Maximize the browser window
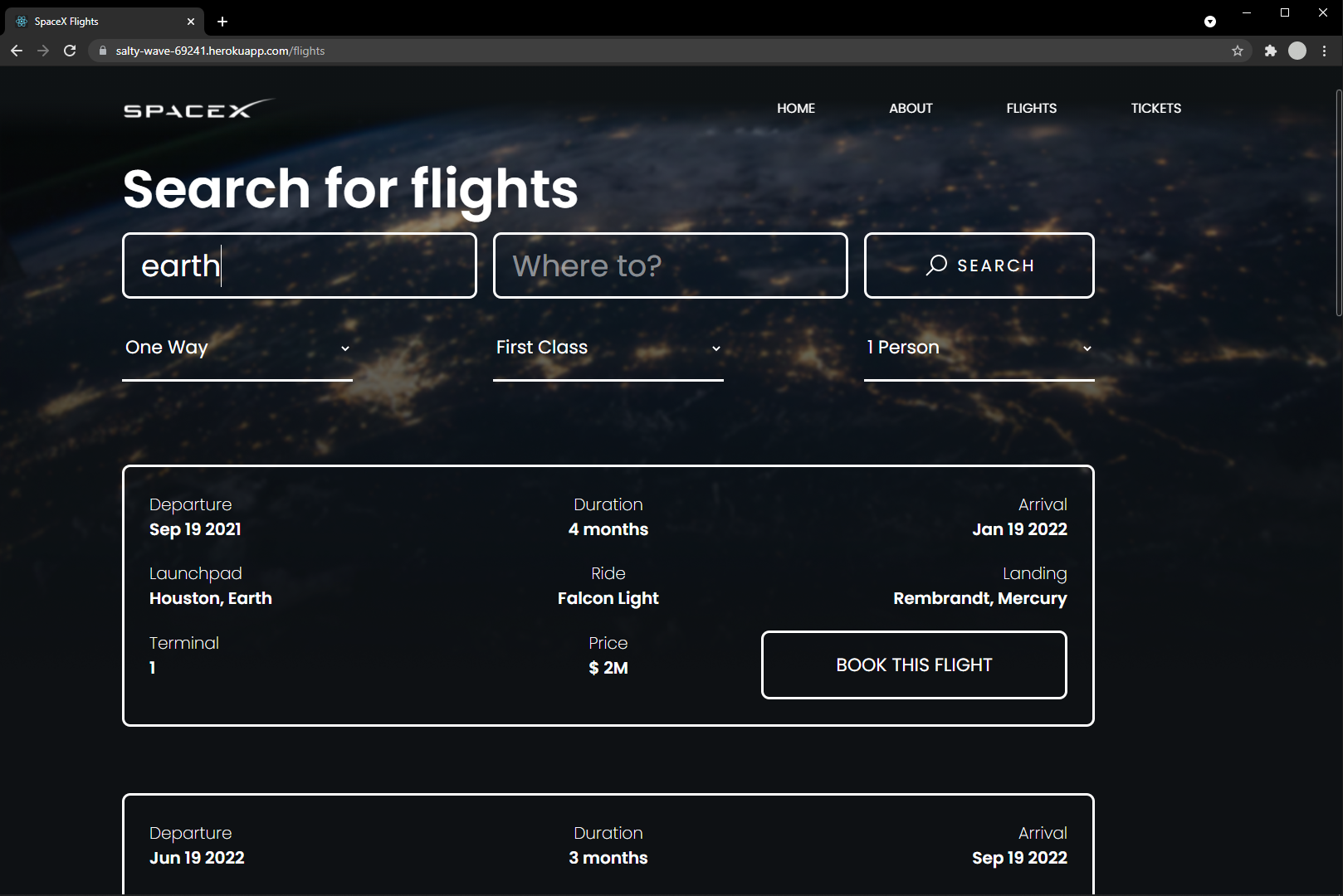Screen dimensions: 1343x896 [1285, 12]
